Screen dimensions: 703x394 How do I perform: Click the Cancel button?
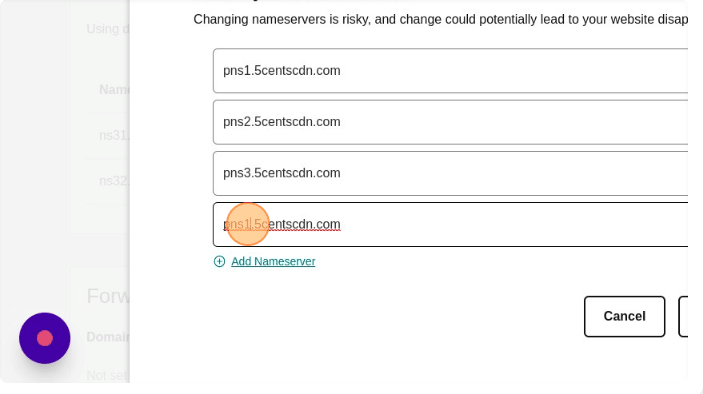tap(625, 316)
